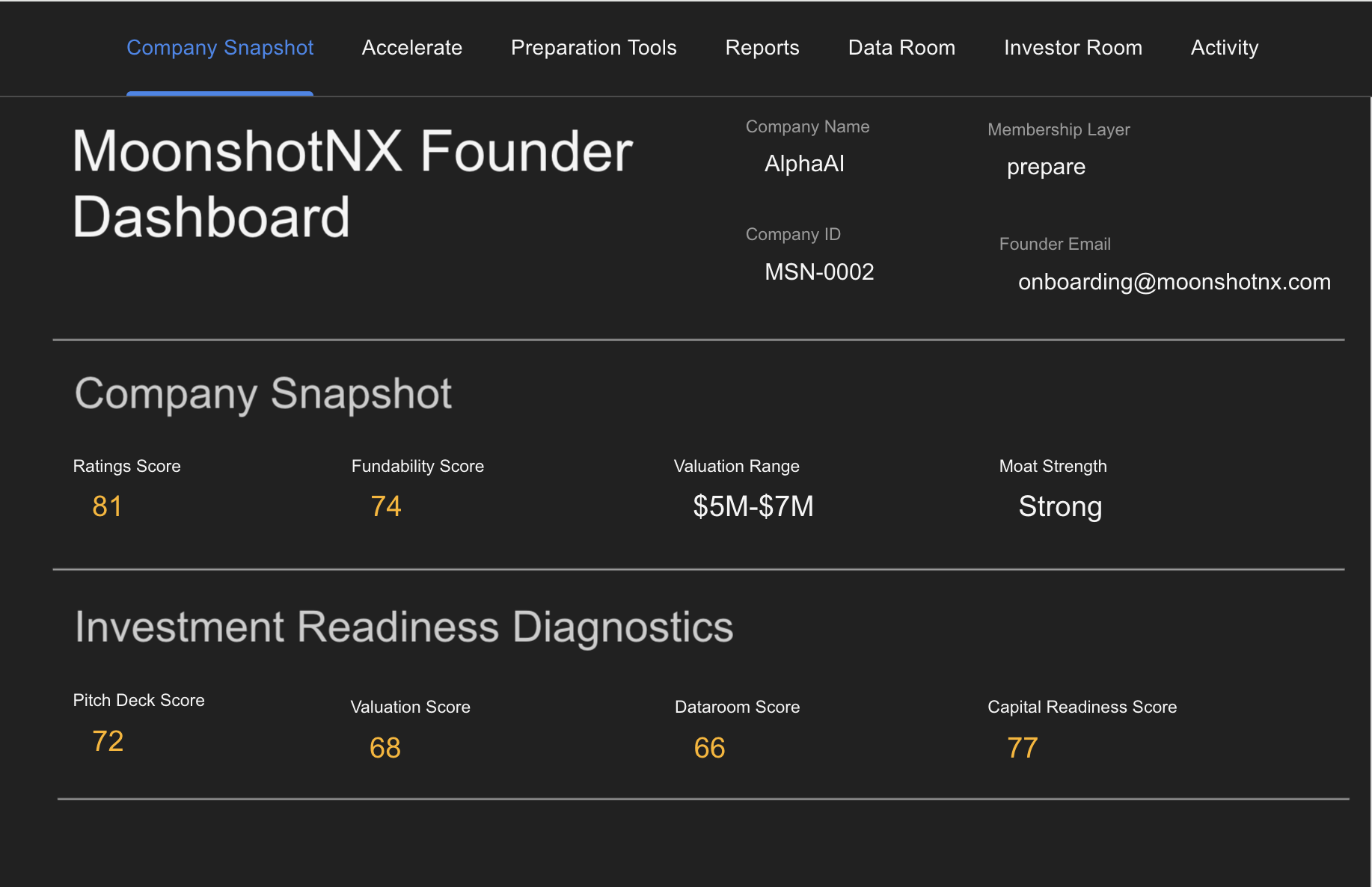The height and width of the screenshot is (887, 1372).
Task: Open the Activity tab
Action: pos(1225,48)
